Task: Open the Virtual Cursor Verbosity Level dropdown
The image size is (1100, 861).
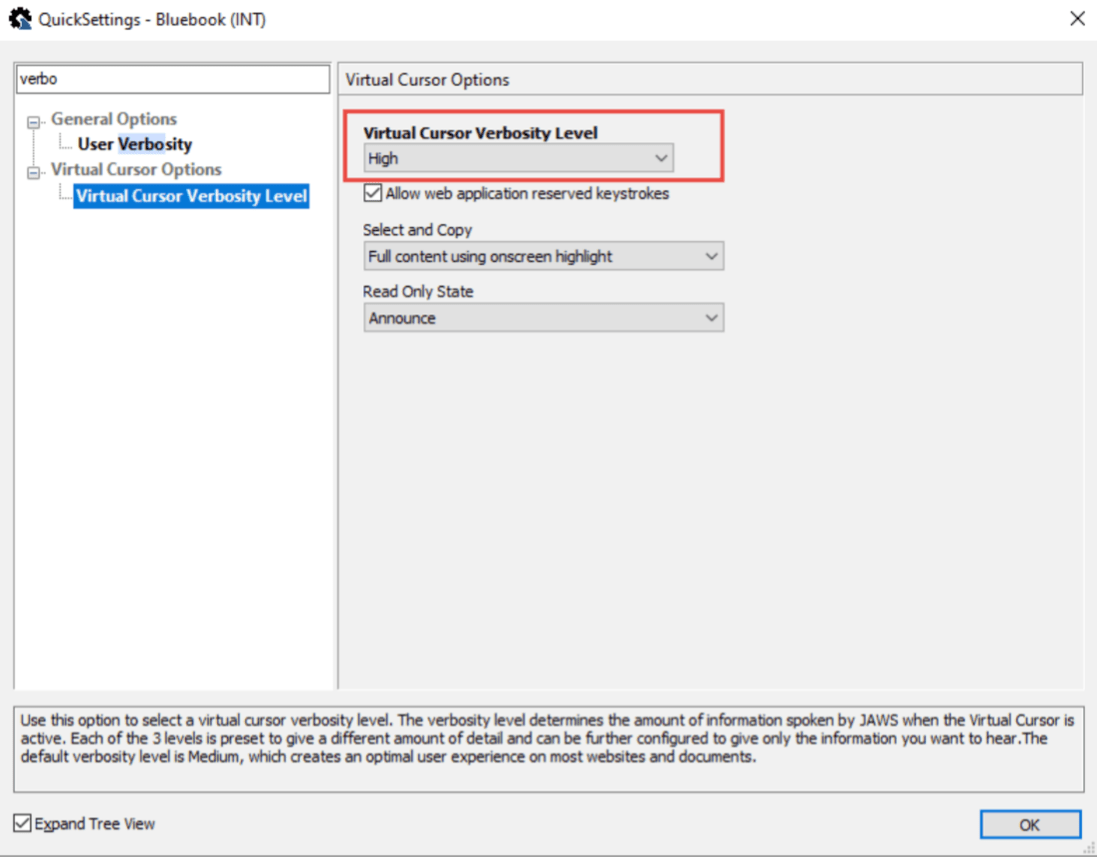Action: (518, 158)
